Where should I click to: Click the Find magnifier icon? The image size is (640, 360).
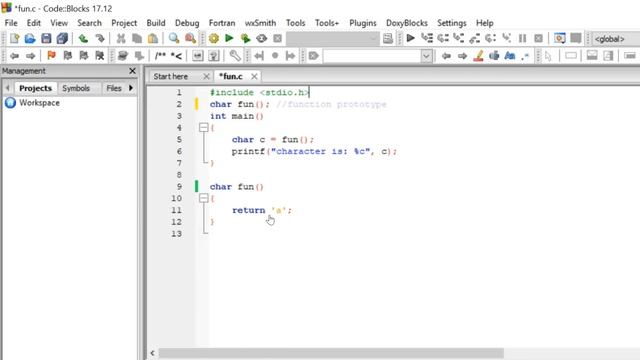[174, 39]
